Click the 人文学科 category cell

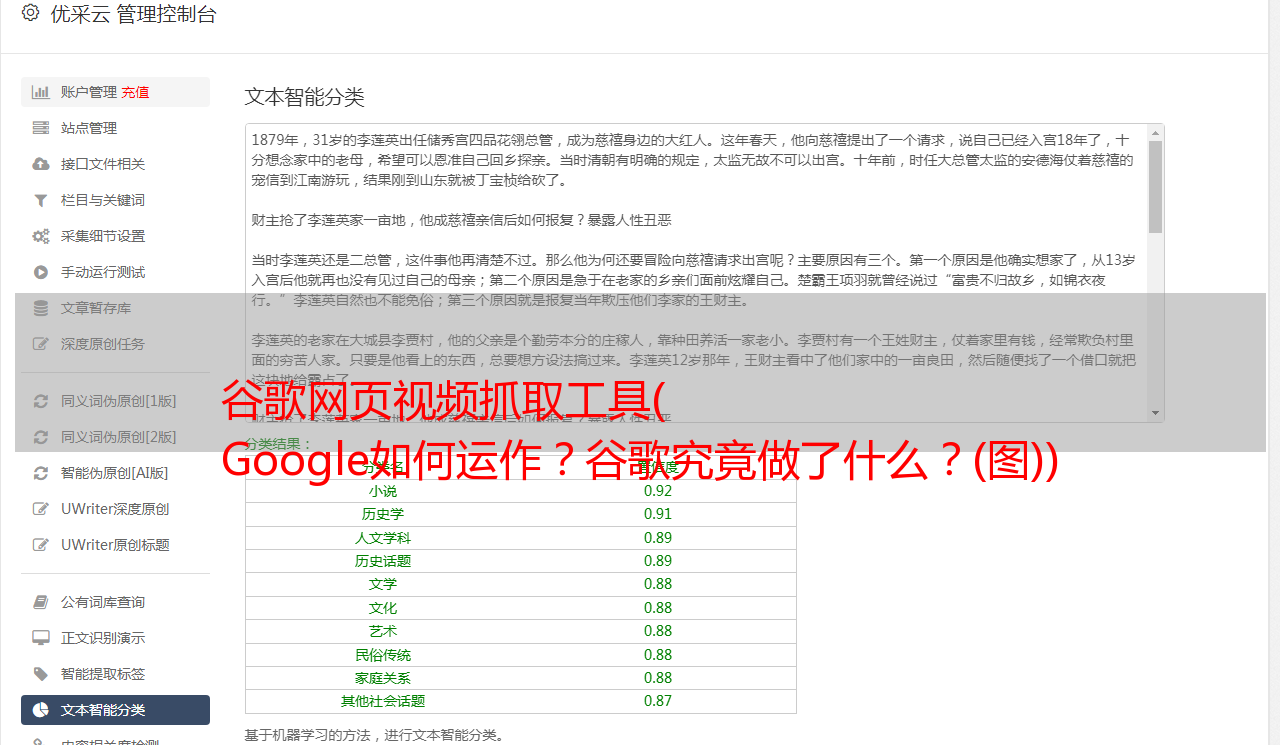(383, 538)
